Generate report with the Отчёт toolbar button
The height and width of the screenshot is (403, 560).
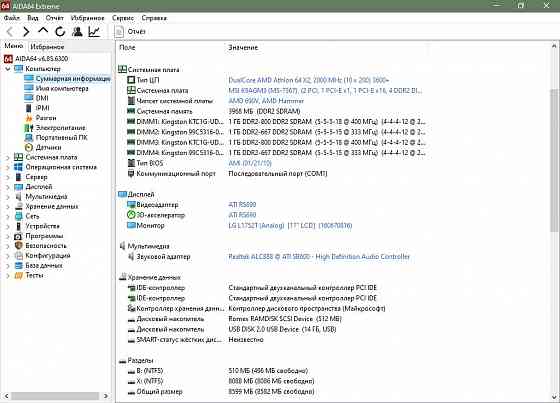[x=130, y=32]
